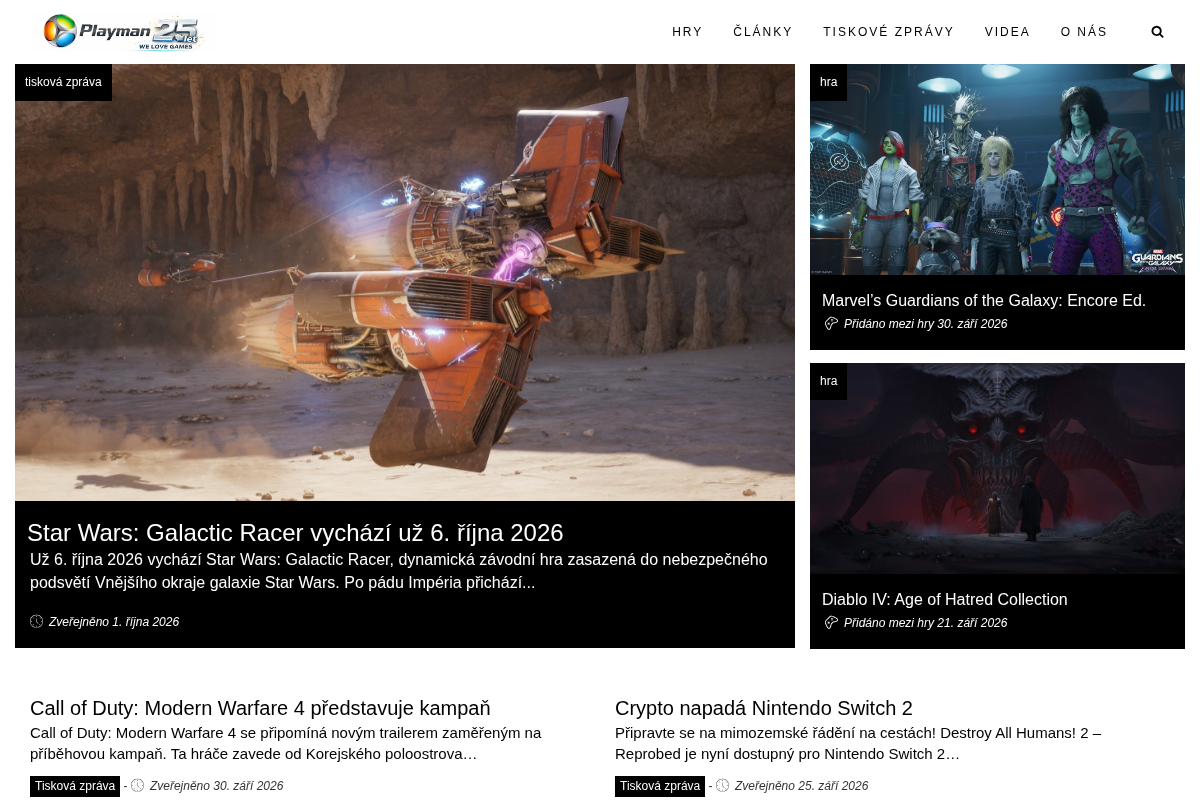Click the 'hra' badge on Guardians image
Viewport: 1200px width, 800px height.
828,82
